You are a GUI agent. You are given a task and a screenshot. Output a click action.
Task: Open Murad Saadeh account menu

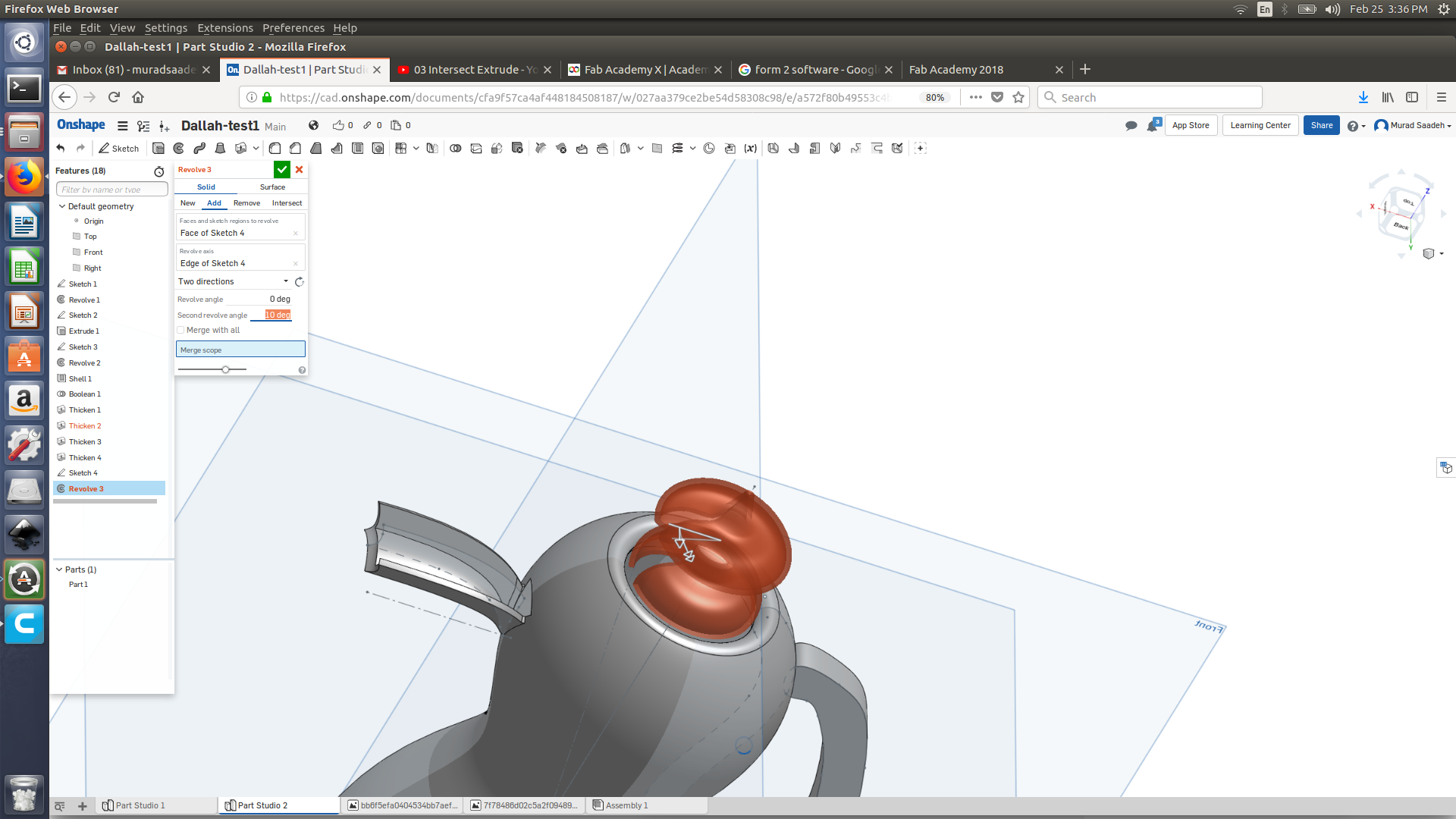(1413, 126)
